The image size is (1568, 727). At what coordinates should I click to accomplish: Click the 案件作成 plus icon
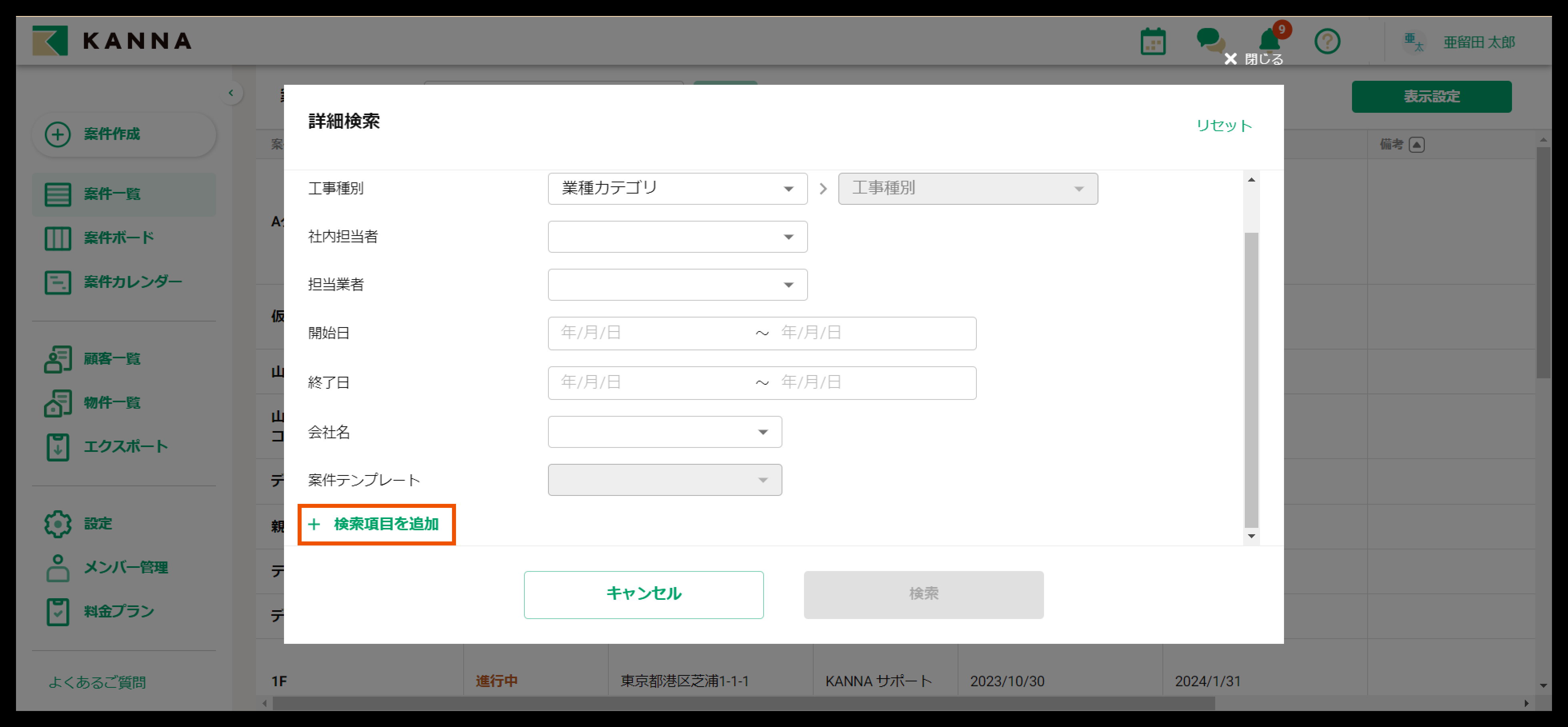click(58, 134)
